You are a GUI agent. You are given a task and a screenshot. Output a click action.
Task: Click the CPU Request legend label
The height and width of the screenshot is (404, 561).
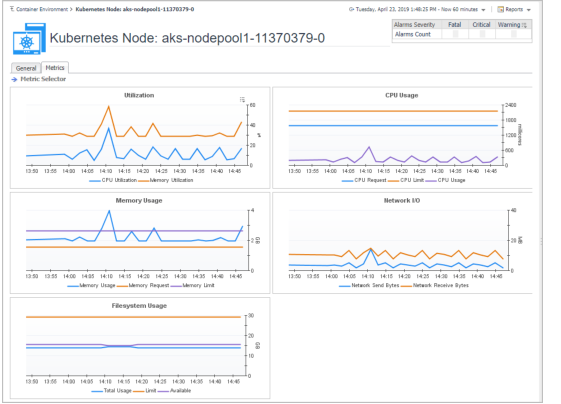pyautogui.click(x=370, y=180)
